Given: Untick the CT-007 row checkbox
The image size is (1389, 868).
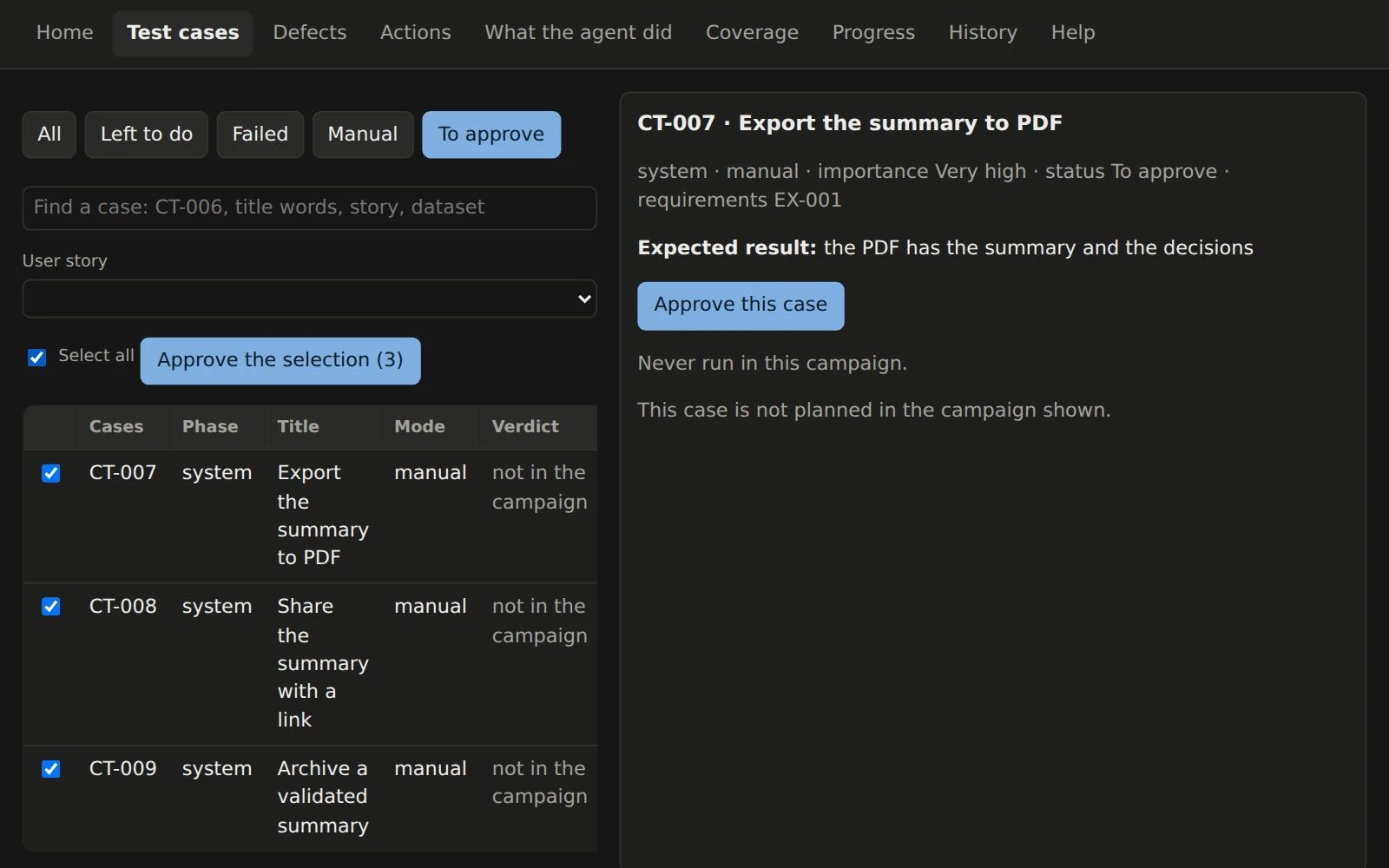Looking at the screenshot, I should (51, 473).
